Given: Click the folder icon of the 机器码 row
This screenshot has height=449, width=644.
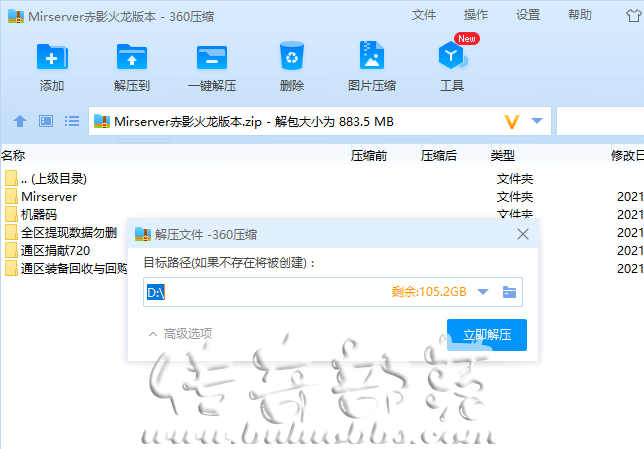Looking at the screenshot, I should click(x=12, y=214).
